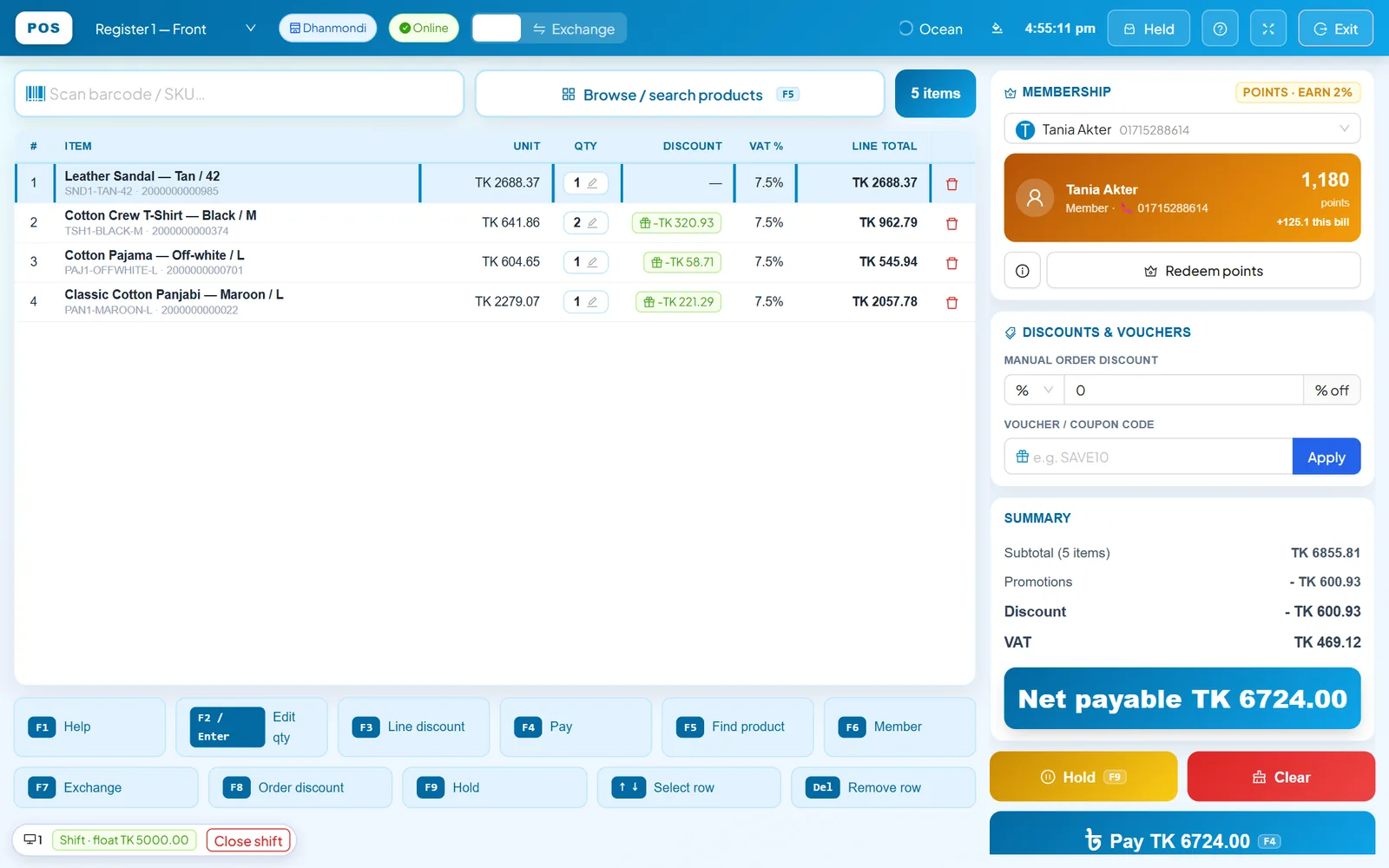Toggle fullscreen with the expand icon

tap(1268, 29)
